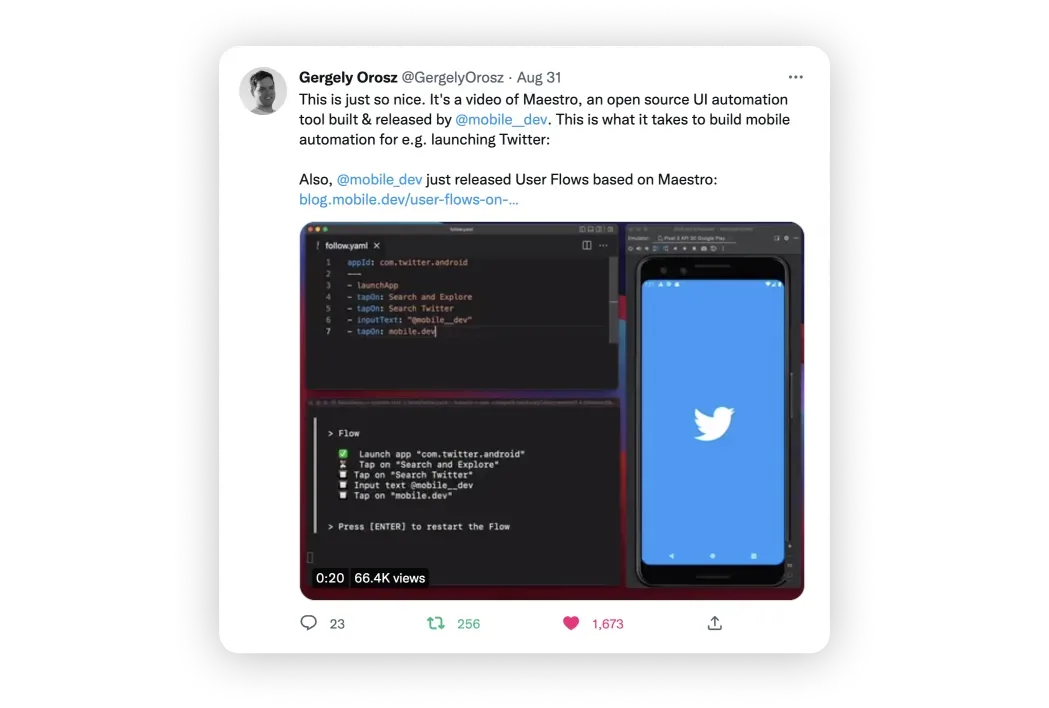Click the Gergely Orosz display name
The image size is (1049, 708).
(x=348, y=77)
